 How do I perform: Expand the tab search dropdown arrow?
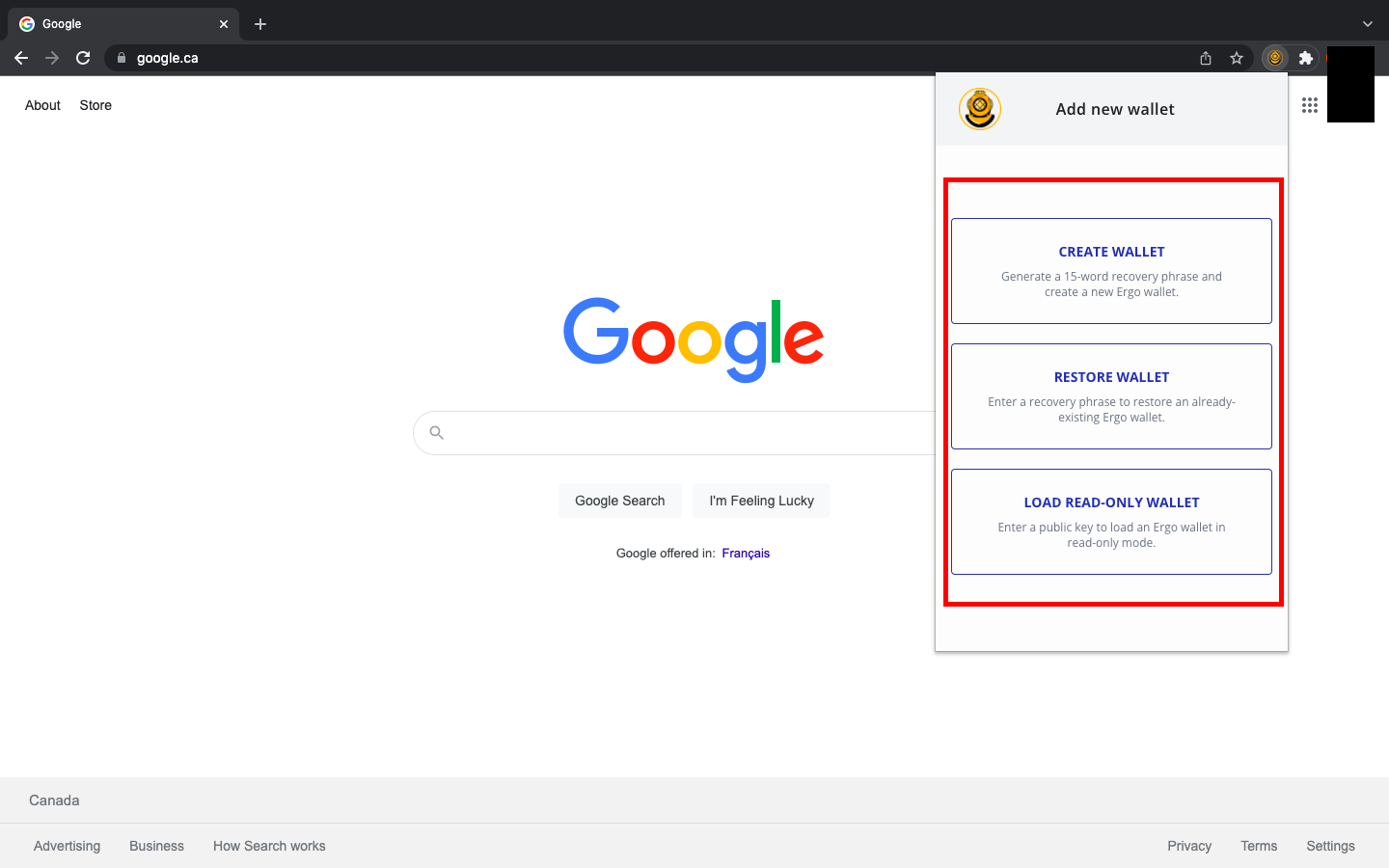click(1368, 24)
